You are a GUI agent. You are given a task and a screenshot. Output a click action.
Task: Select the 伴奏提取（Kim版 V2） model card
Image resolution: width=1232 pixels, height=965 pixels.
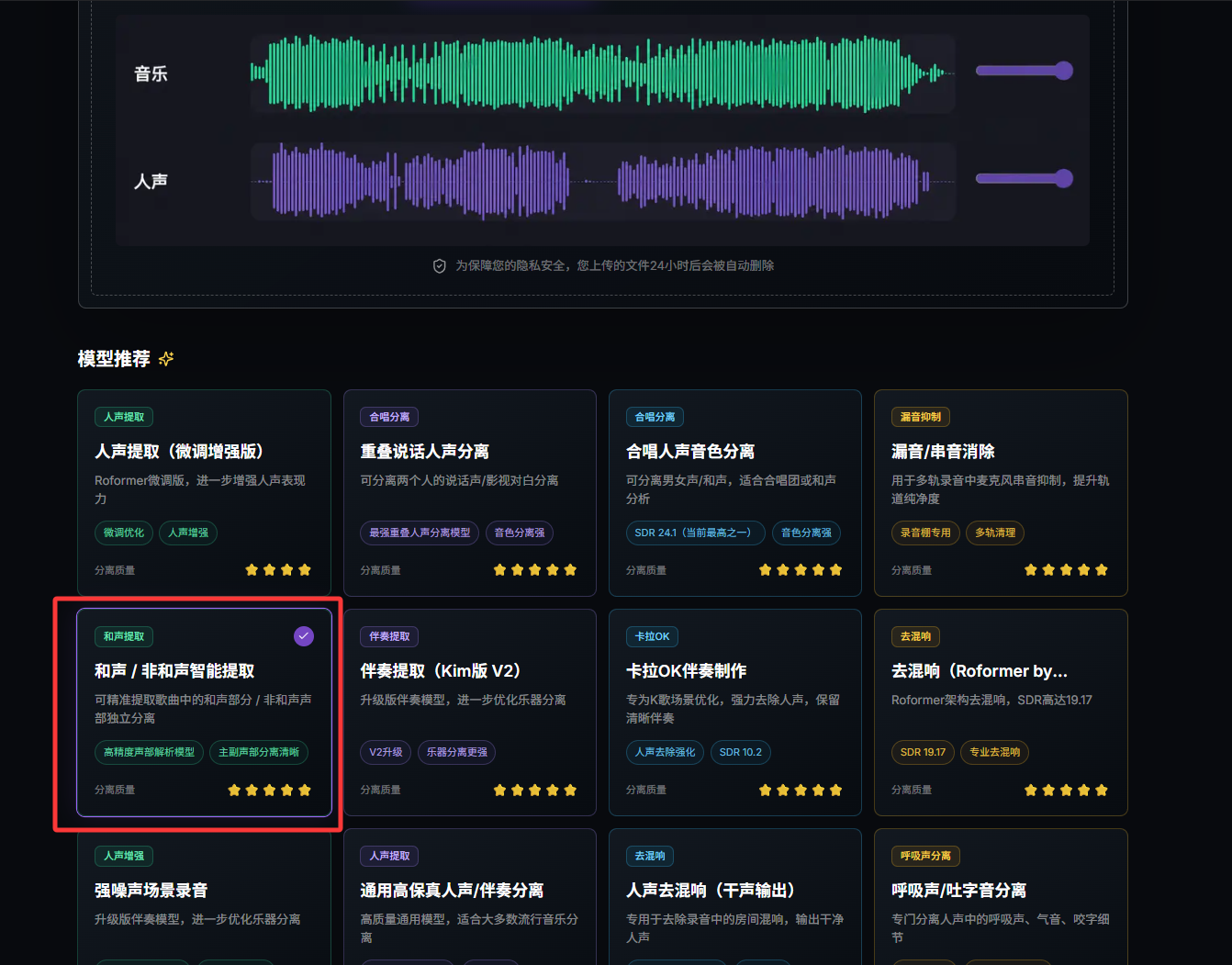click(470, 713)
